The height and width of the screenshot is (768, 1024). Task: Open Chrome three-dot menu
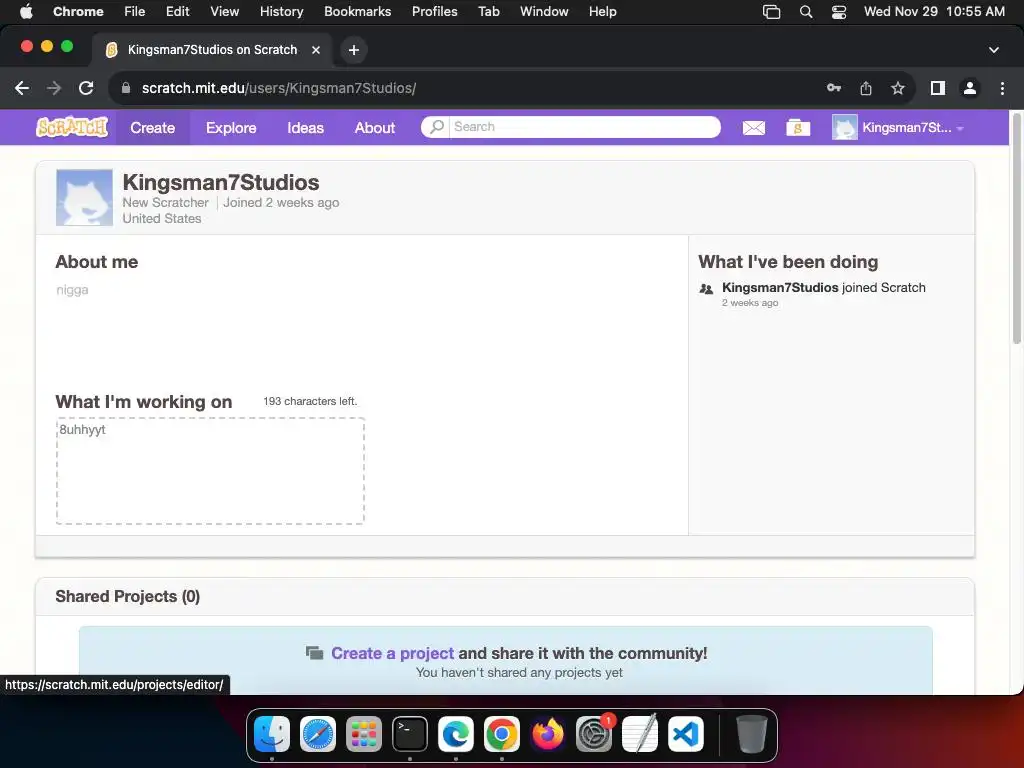coord(1002,88)
